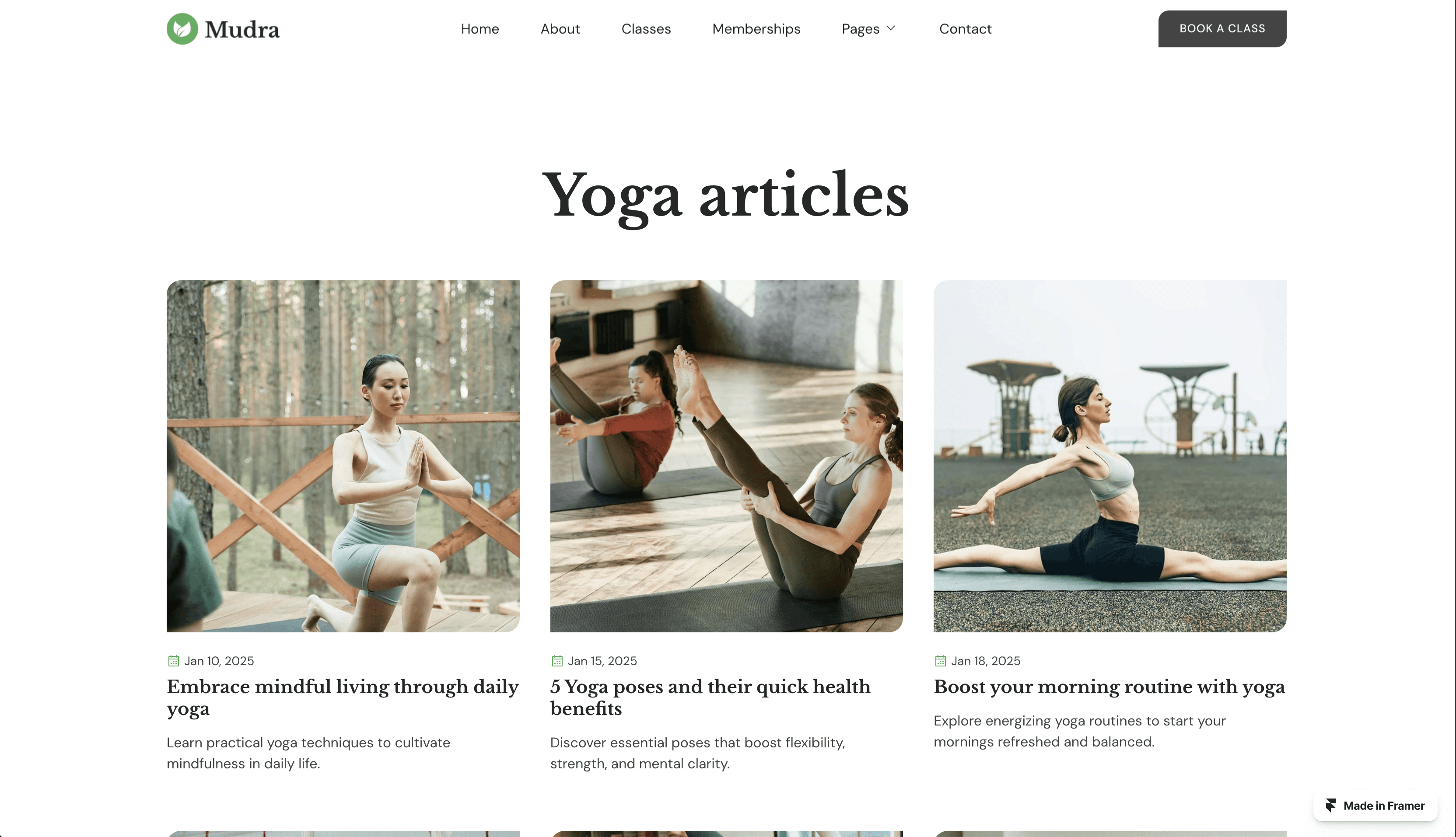1456x837 pixels.
Task: Open the About page from navigation
Action: (560, 29)
